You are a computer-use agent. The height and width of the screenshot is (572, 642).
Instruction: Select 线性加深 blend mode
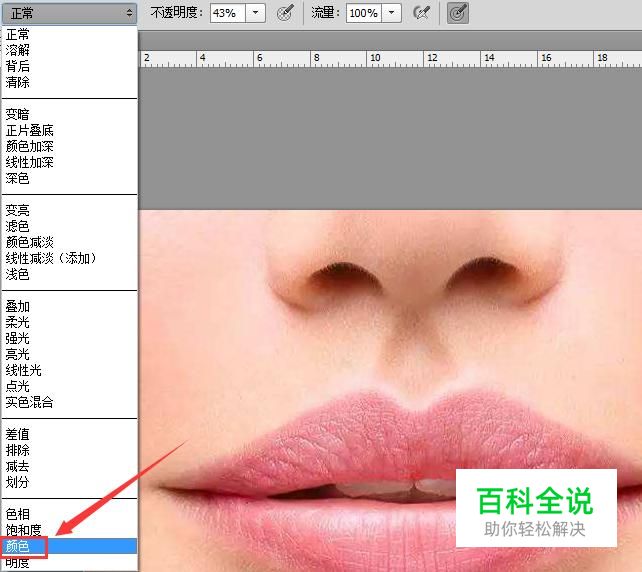click(69, 162)
